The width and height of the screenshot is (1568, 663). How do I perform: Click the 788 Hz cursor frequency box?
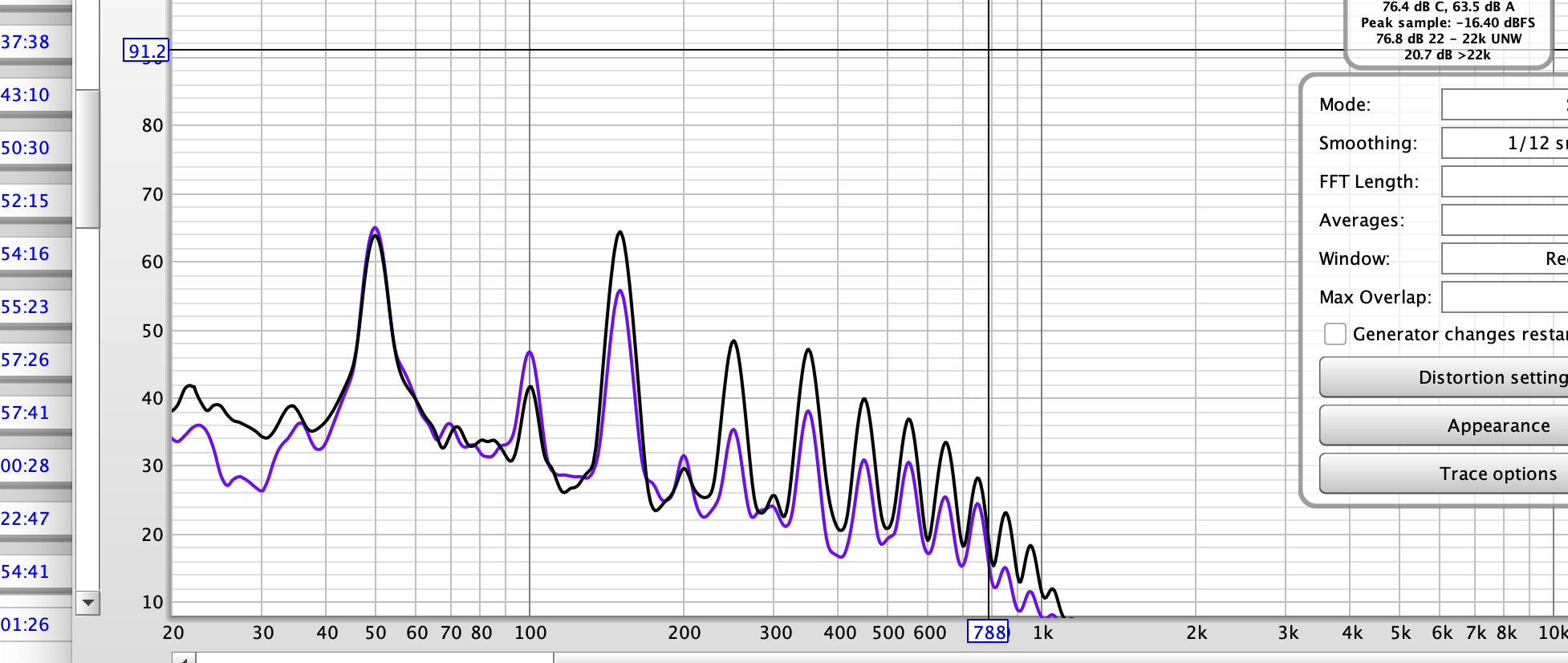(x=988, y=632)
